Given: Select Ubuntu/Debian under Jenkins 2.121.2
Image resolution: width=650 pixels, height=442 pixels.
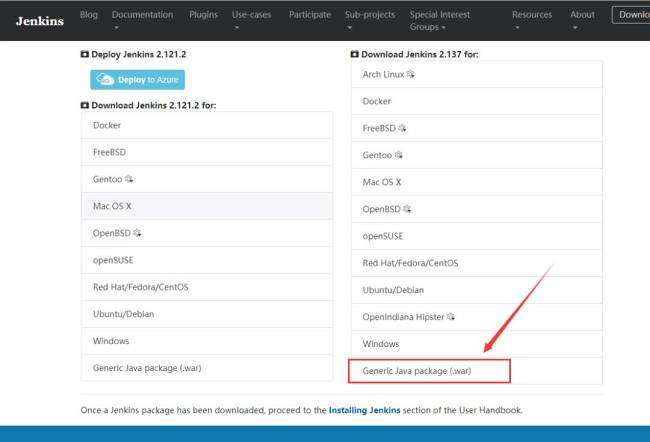Looking at the screenshot, I should click(207, 314).
